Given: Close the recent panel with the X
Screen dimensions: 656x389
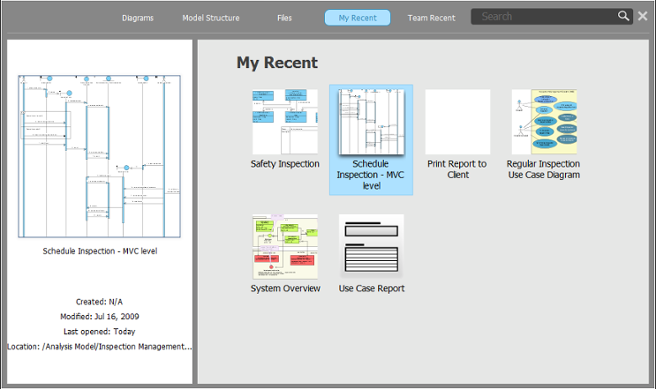Looking at the screenshot, I should [643, 16].
